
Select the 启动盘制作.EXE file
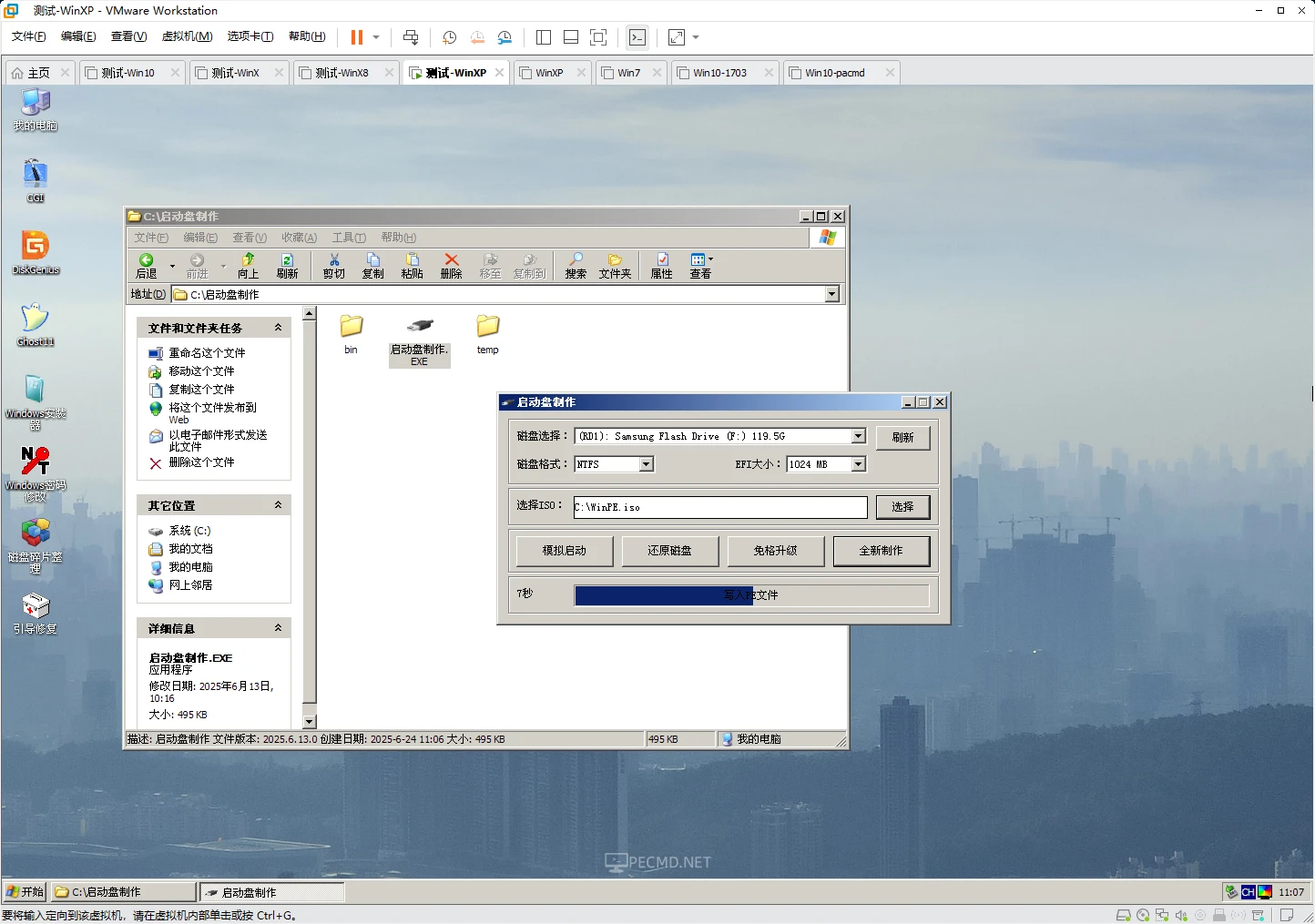(420, 340)
